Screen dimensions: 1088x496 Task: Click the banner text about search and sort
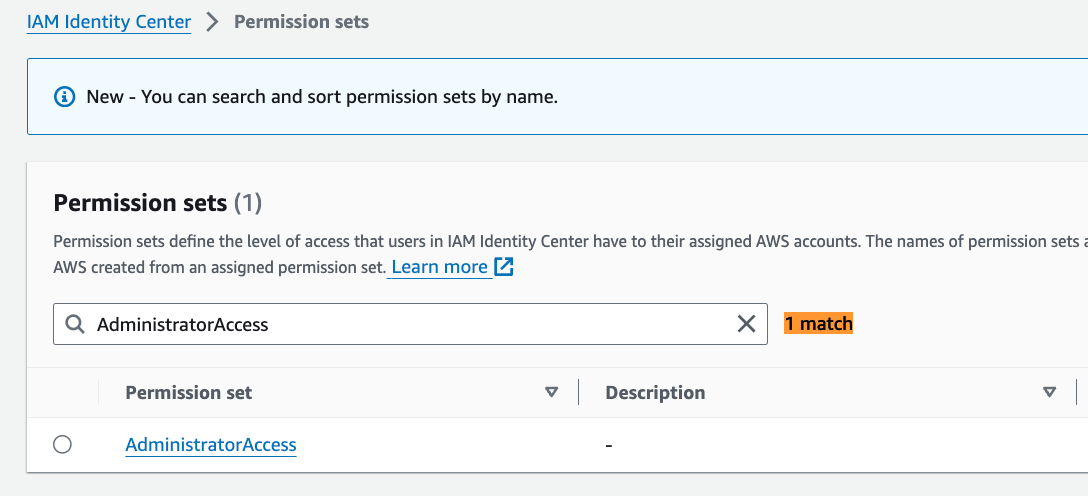point(322,97)
